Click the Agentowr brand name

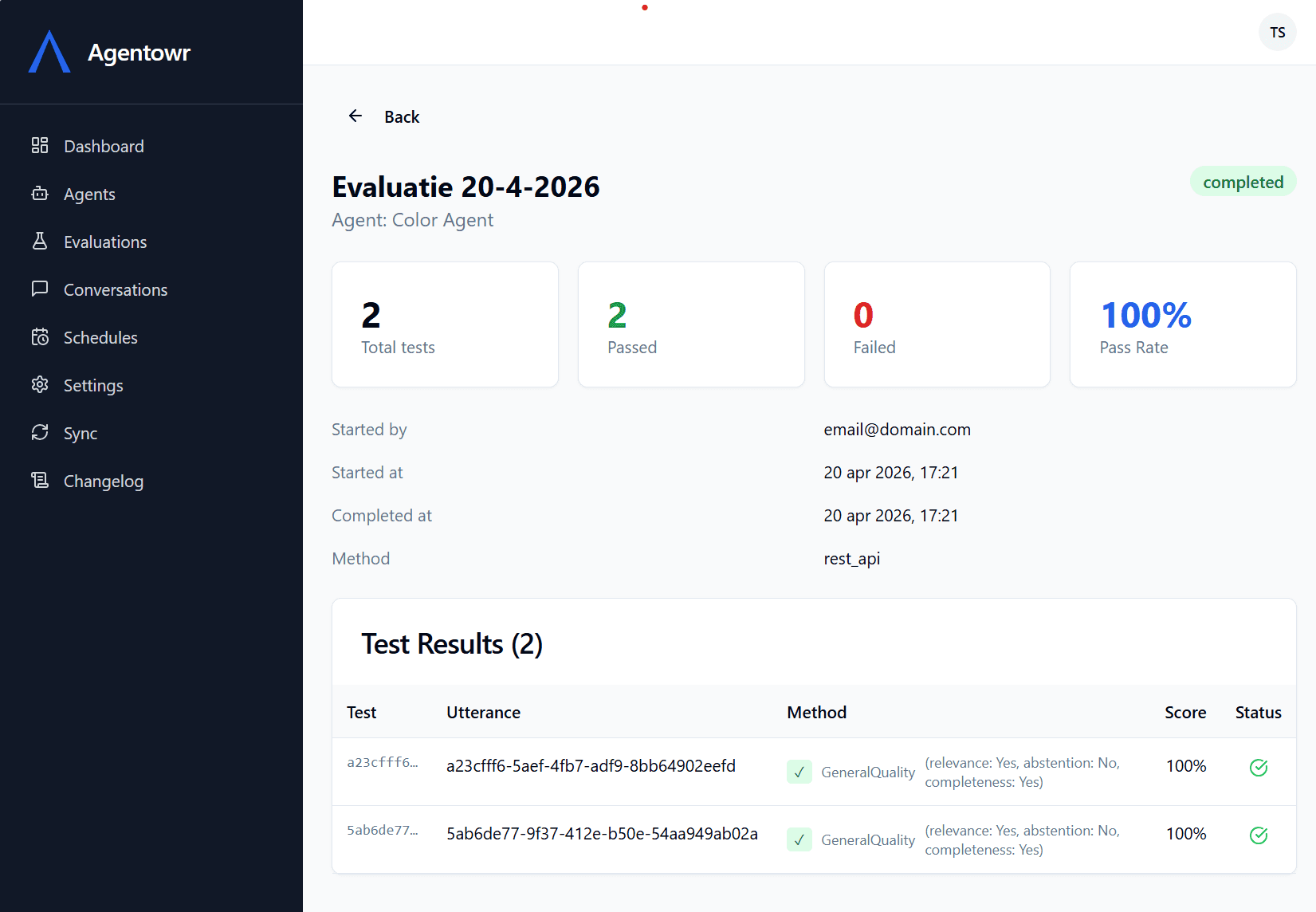[x=139, y=53]
